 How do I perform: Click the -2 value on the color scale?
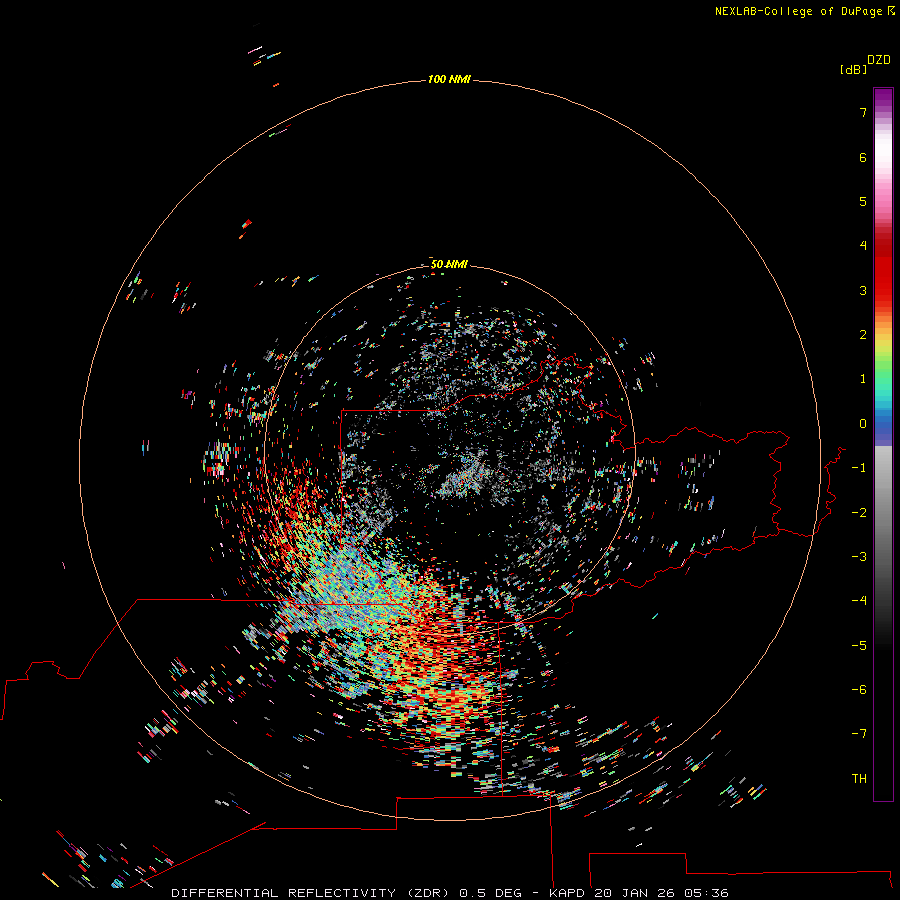859,513
